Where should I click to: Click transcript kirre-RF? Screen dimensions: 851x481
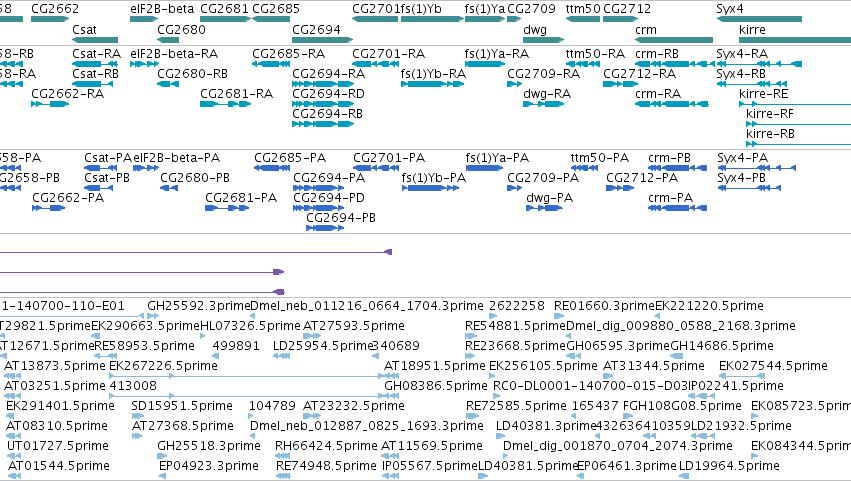pos(798,124)
